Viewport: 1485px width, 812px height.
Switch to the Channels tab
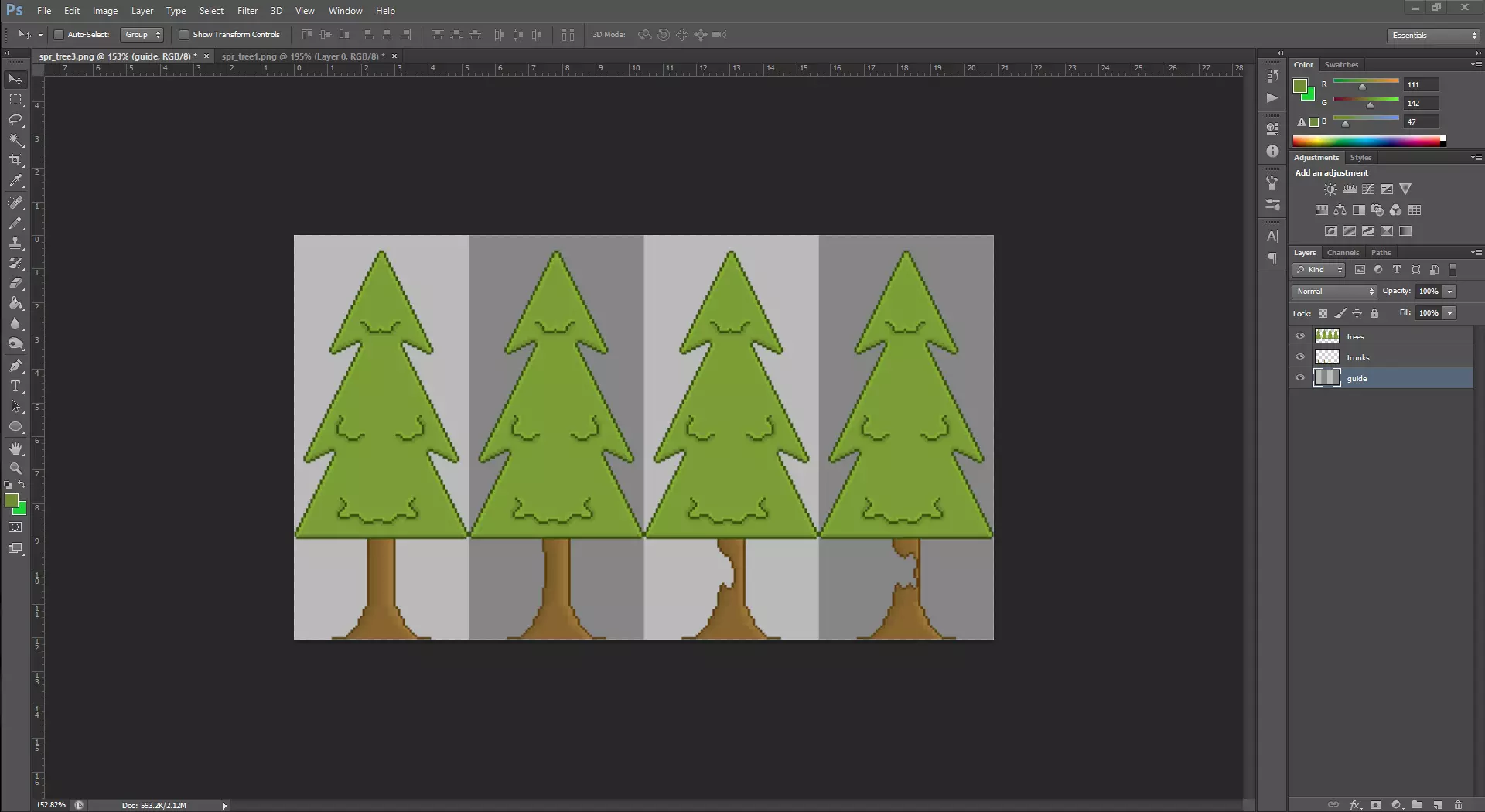(x=1343, y=253)
